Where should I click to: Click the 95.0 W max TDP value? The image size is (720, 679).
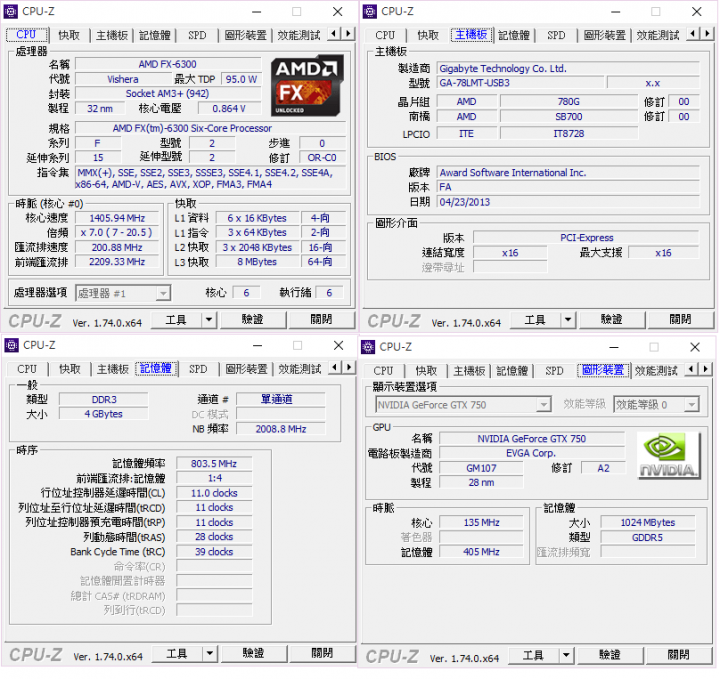tap(241, 79)
